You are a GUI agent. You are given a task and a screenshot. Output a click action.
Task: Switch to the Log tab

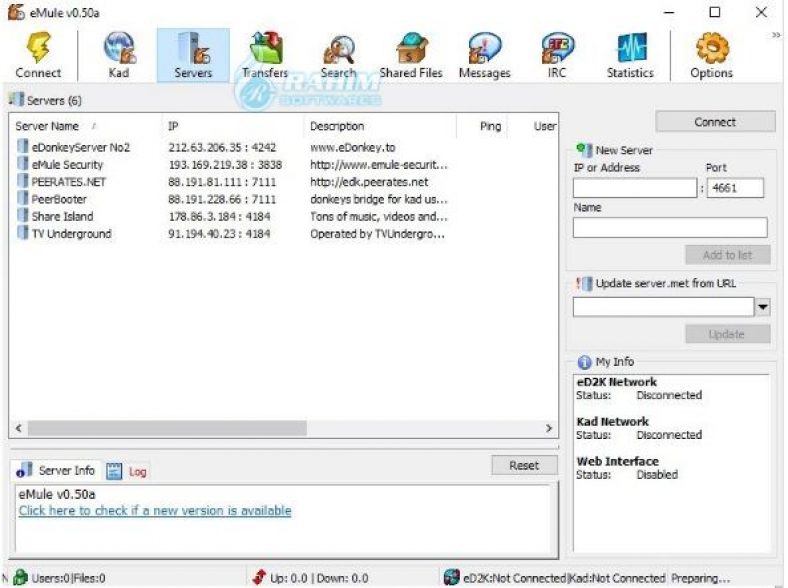coord(127,471)
